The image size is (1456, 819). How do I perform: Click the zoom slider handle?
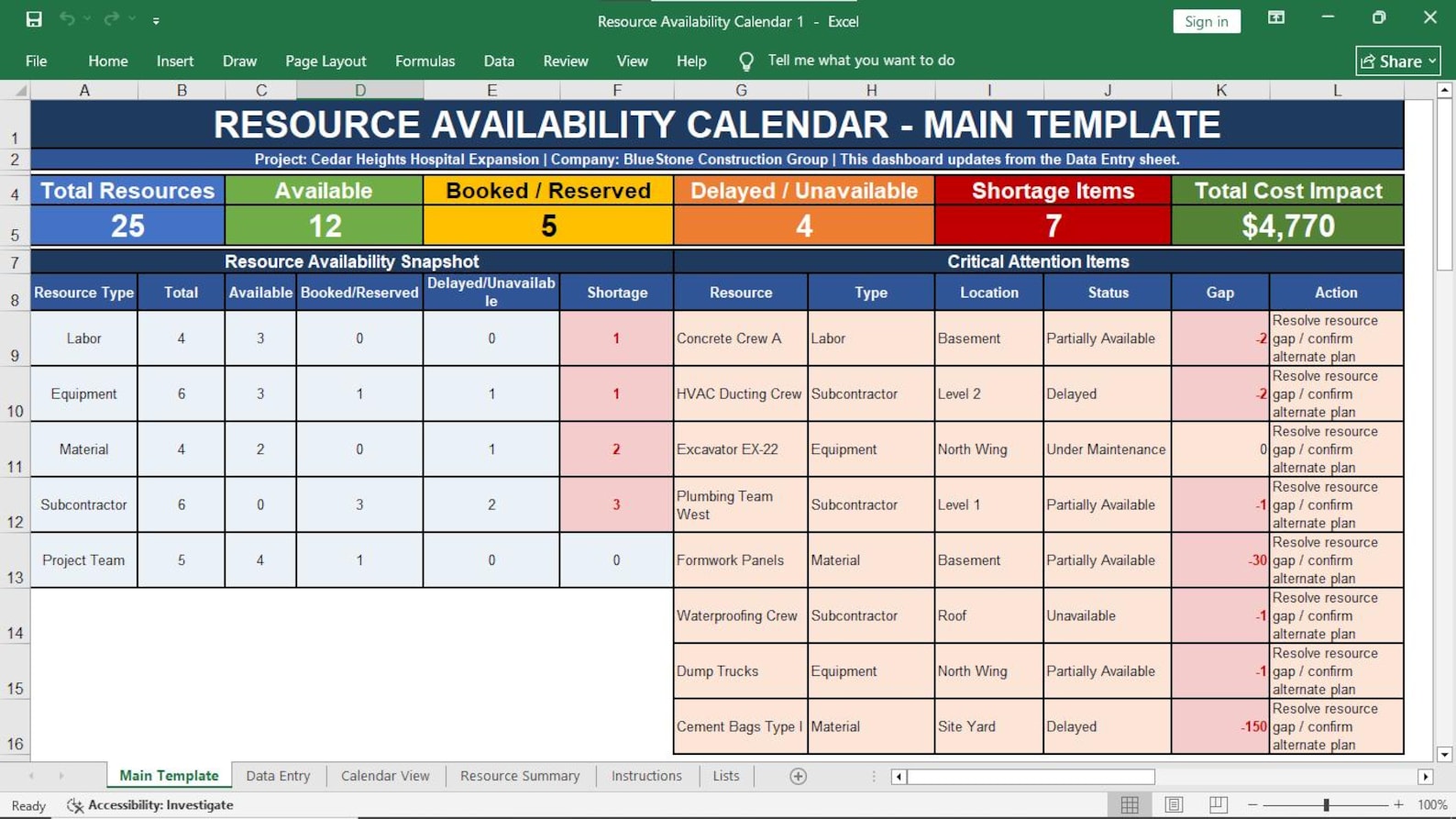(x=1326, y=804)
